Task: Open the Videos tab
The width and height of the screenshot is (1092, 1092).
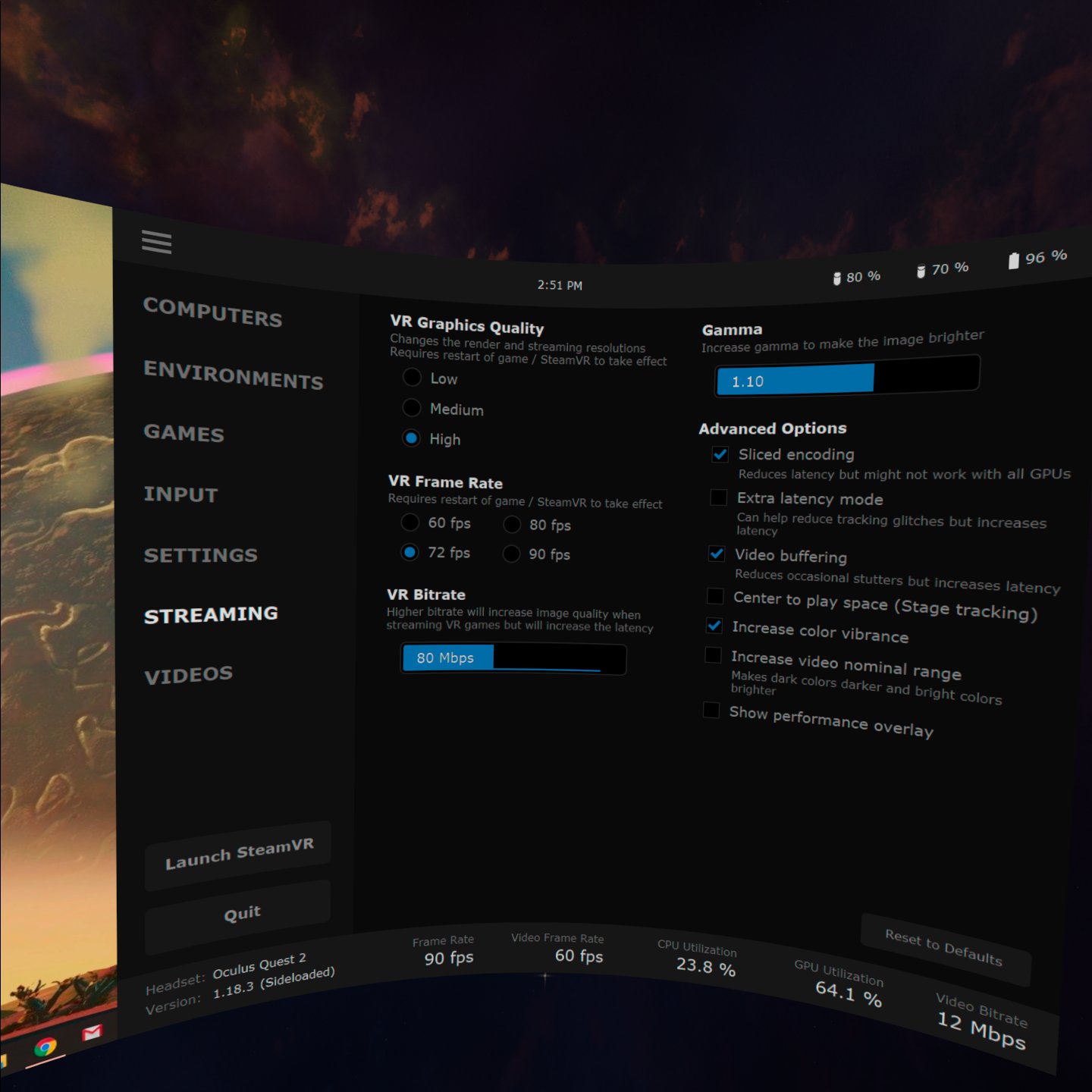Action: coord(188,675)
